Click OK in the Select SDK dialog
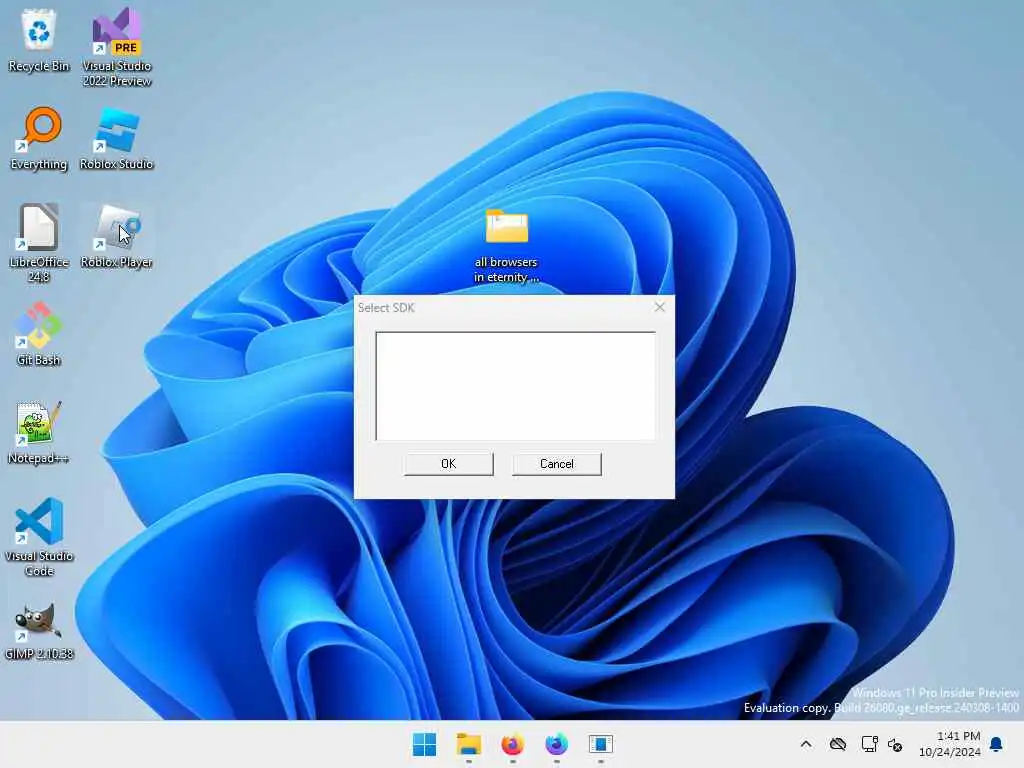The width and height of the screenshot is (1024, 768). coord(449,464)
